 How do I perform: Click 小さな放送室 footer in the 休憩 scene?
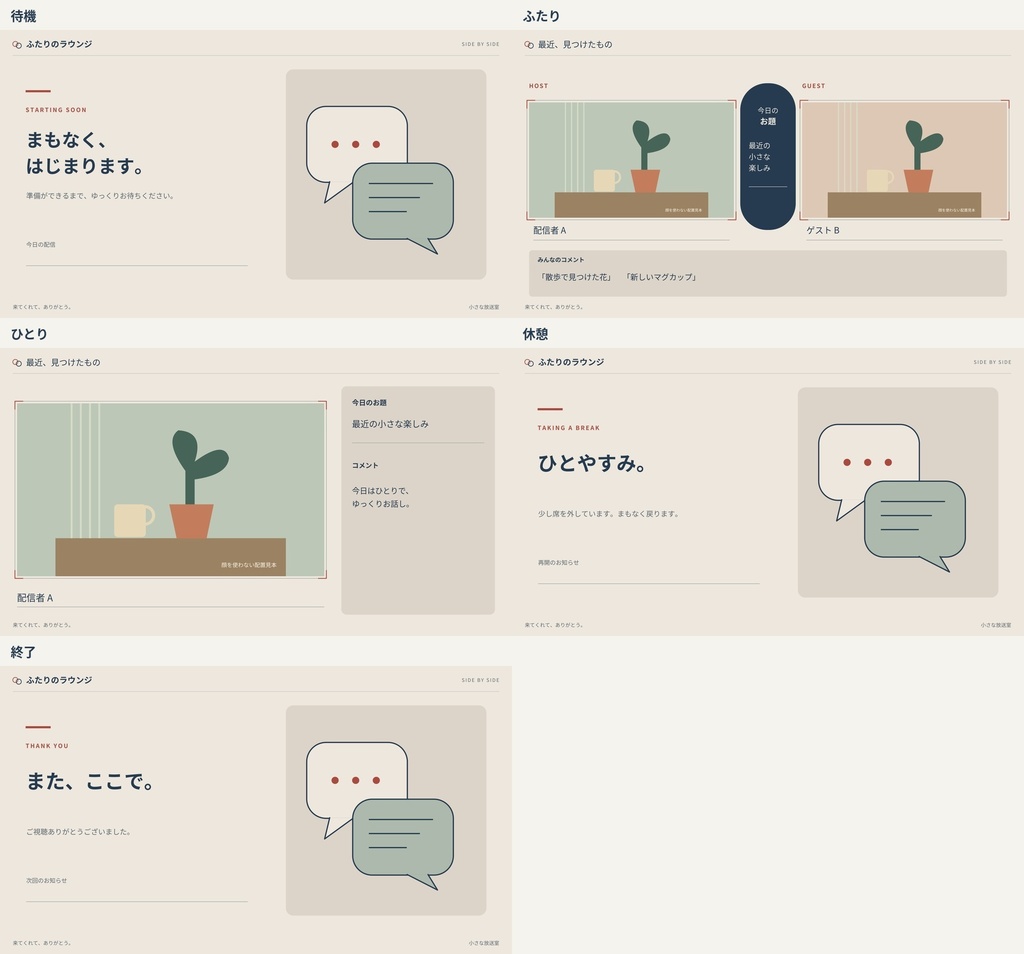[x=996, y=625]
